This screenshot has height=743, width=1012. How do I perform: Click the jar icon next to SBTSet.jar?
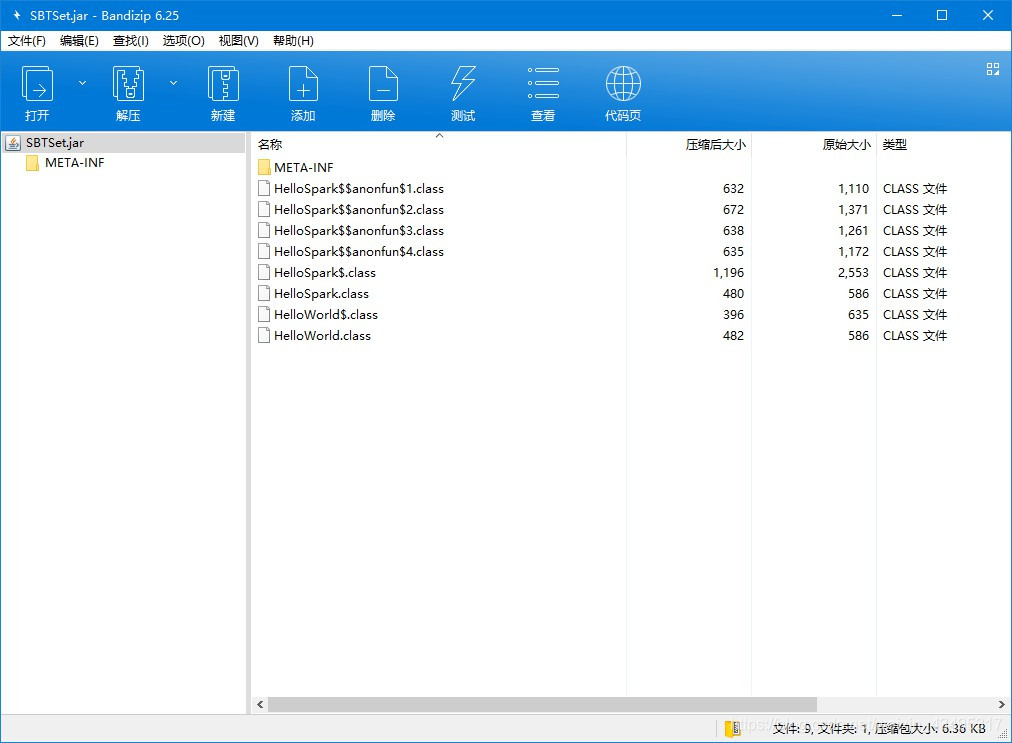13,143
